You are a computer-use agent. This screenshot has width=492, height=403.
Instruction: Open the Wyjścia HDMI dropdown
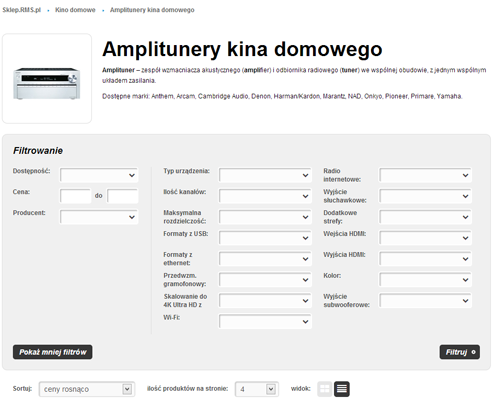[x=425, y=259]
